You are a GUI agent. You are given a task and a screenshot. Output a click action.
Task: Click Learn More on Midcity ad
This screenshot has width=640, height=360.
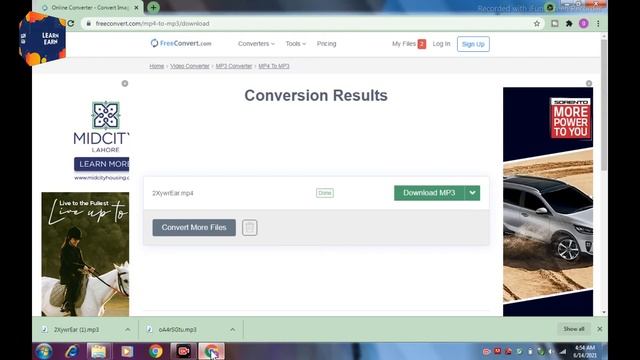(102, 164)
